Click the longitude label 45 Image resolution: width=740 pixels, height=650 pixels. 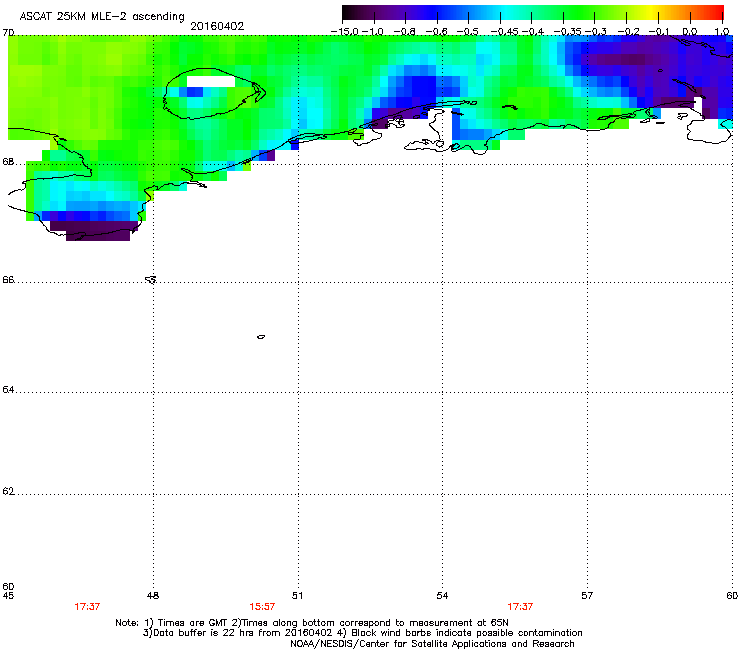pyautogui.click(x=8, y=596)
